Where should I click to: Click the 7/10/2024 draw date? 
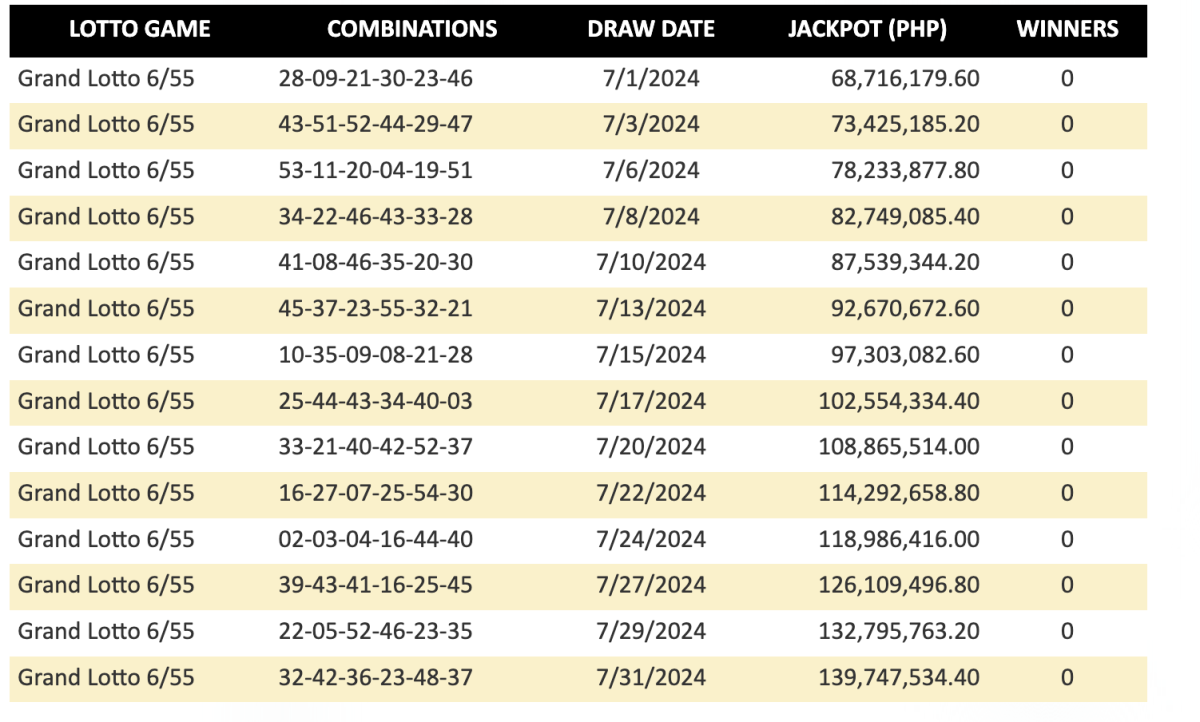pos(651,263)
